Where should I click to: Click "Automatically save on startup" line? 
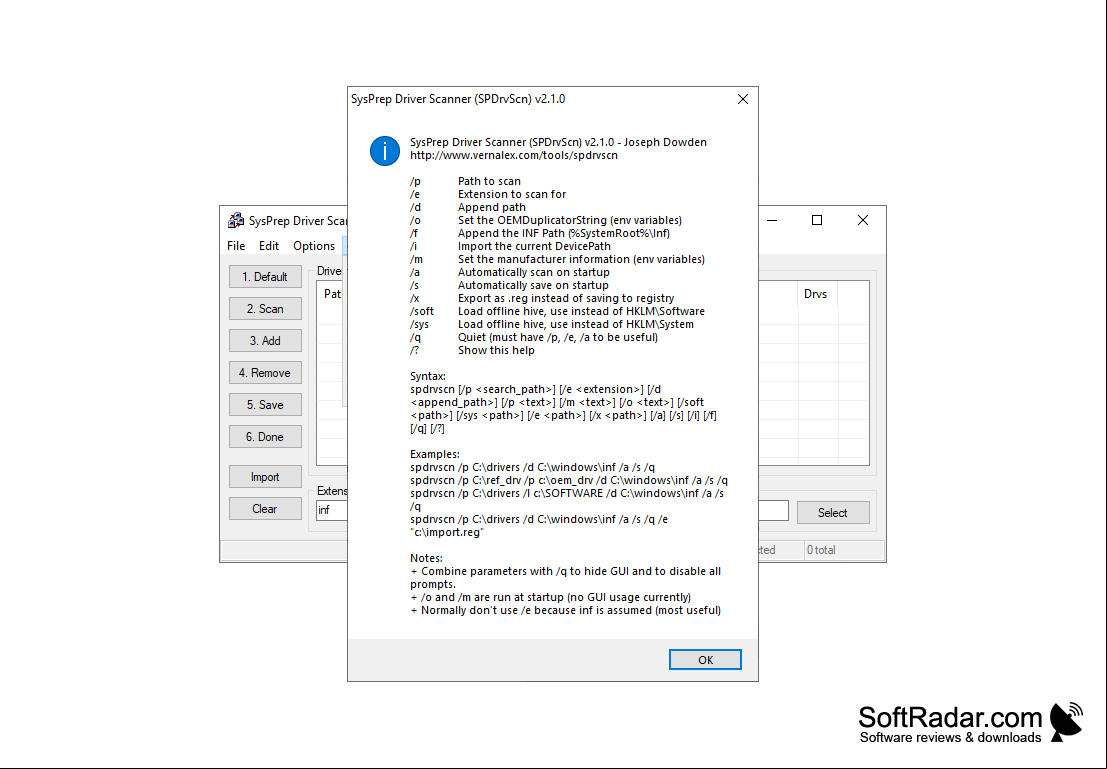(x=533, y=285)
